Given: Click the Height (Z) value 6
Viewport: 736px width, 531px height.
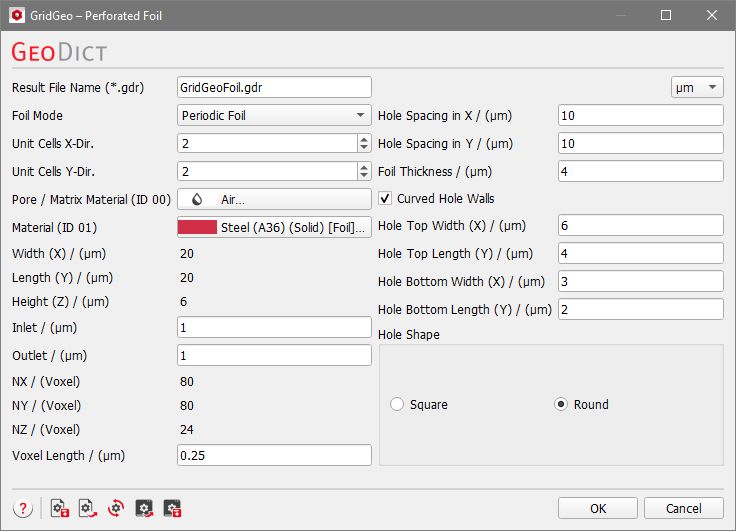Looking at the screenshot, I should pos(184,301).
